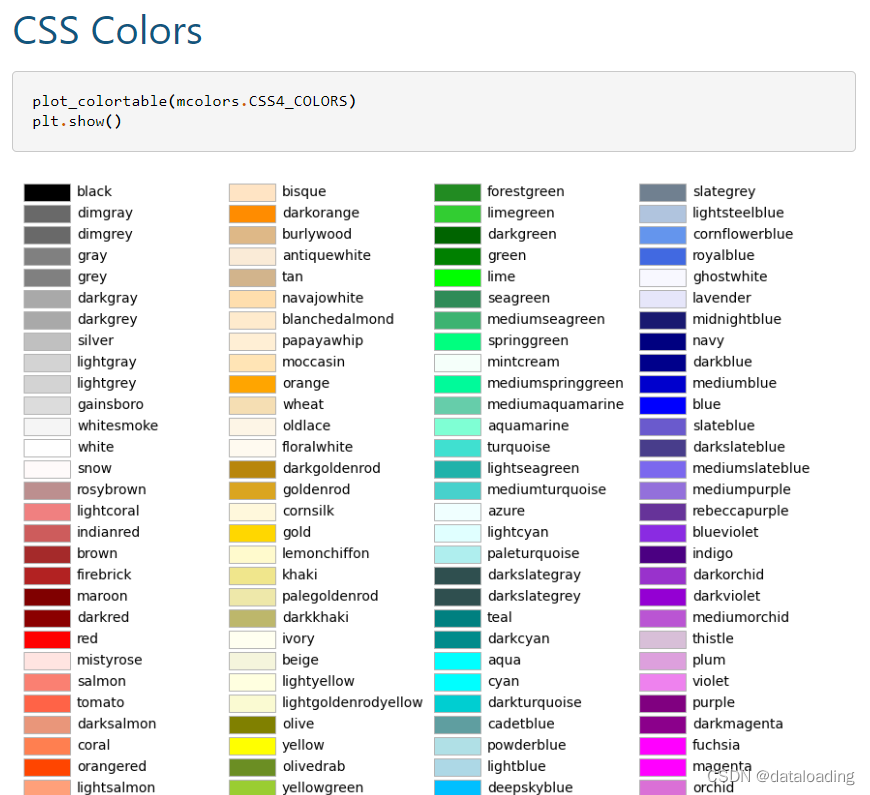Click the gold color swatch

[x=251, y=532]
